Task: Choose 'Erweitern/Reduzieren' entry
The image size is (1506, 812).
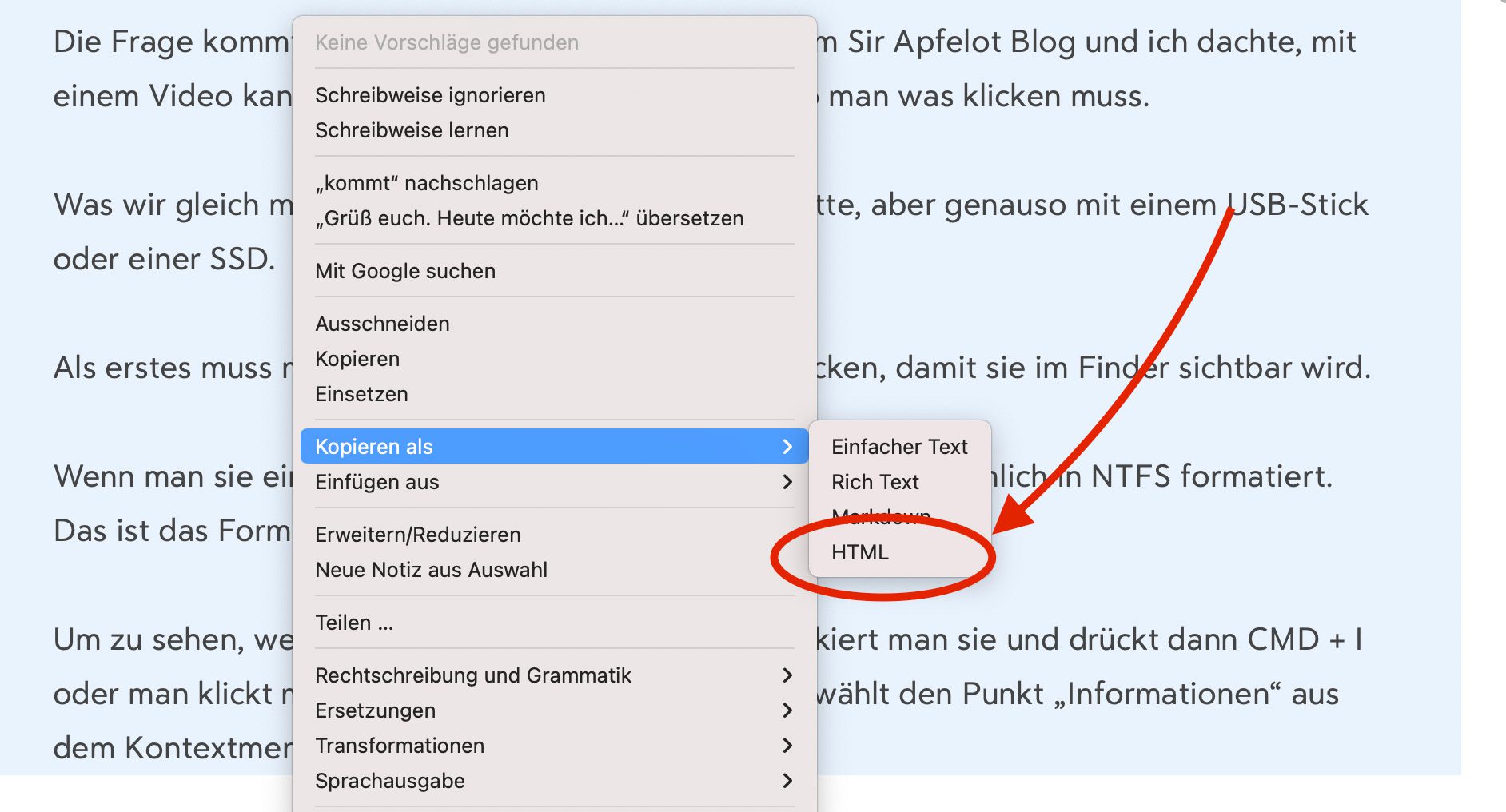Action: tap(554, 535)
